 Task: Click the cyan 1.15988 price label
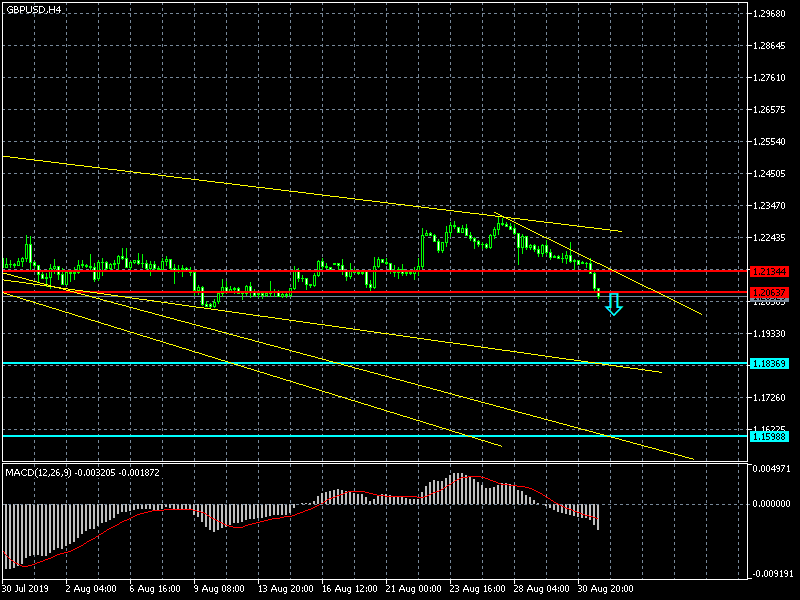point(769,436)
